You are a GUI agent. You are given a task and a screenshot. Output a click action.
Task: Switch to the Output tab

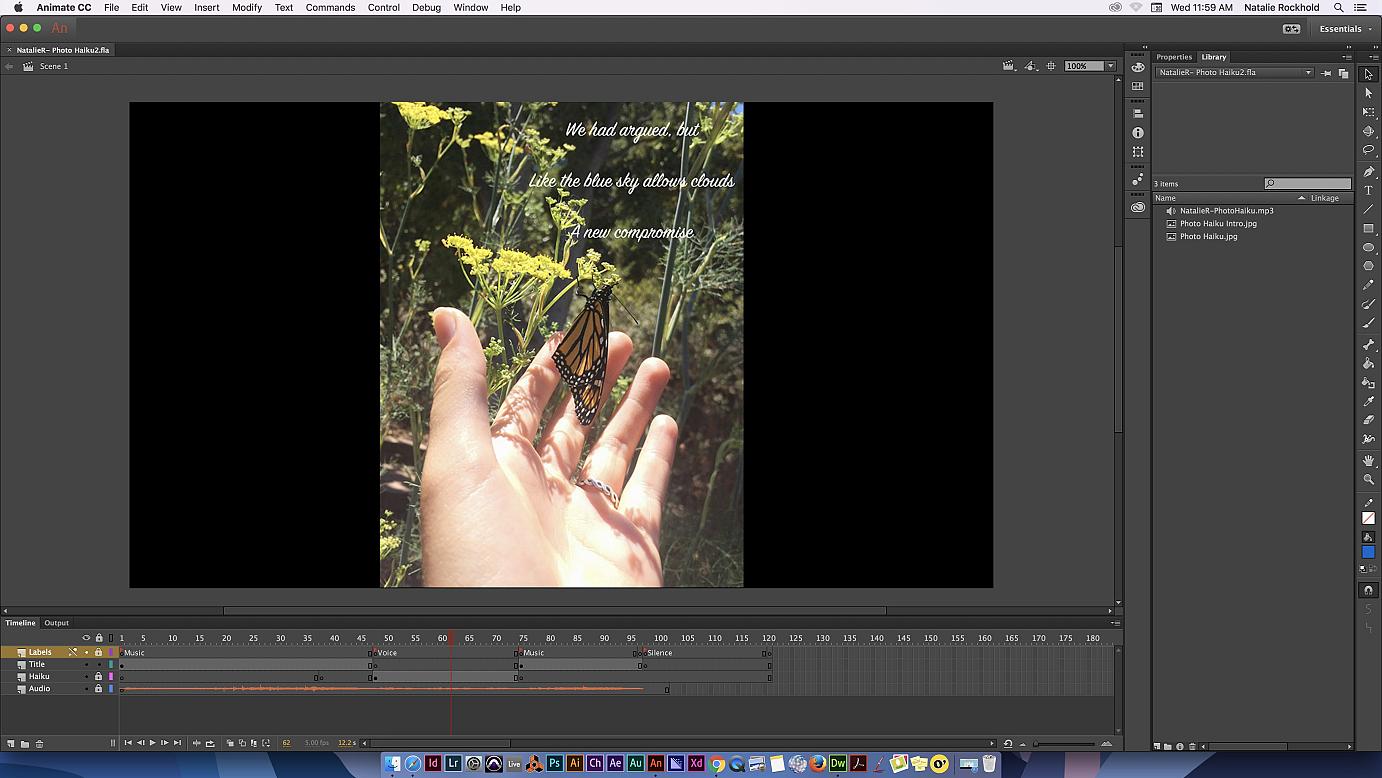57,623
